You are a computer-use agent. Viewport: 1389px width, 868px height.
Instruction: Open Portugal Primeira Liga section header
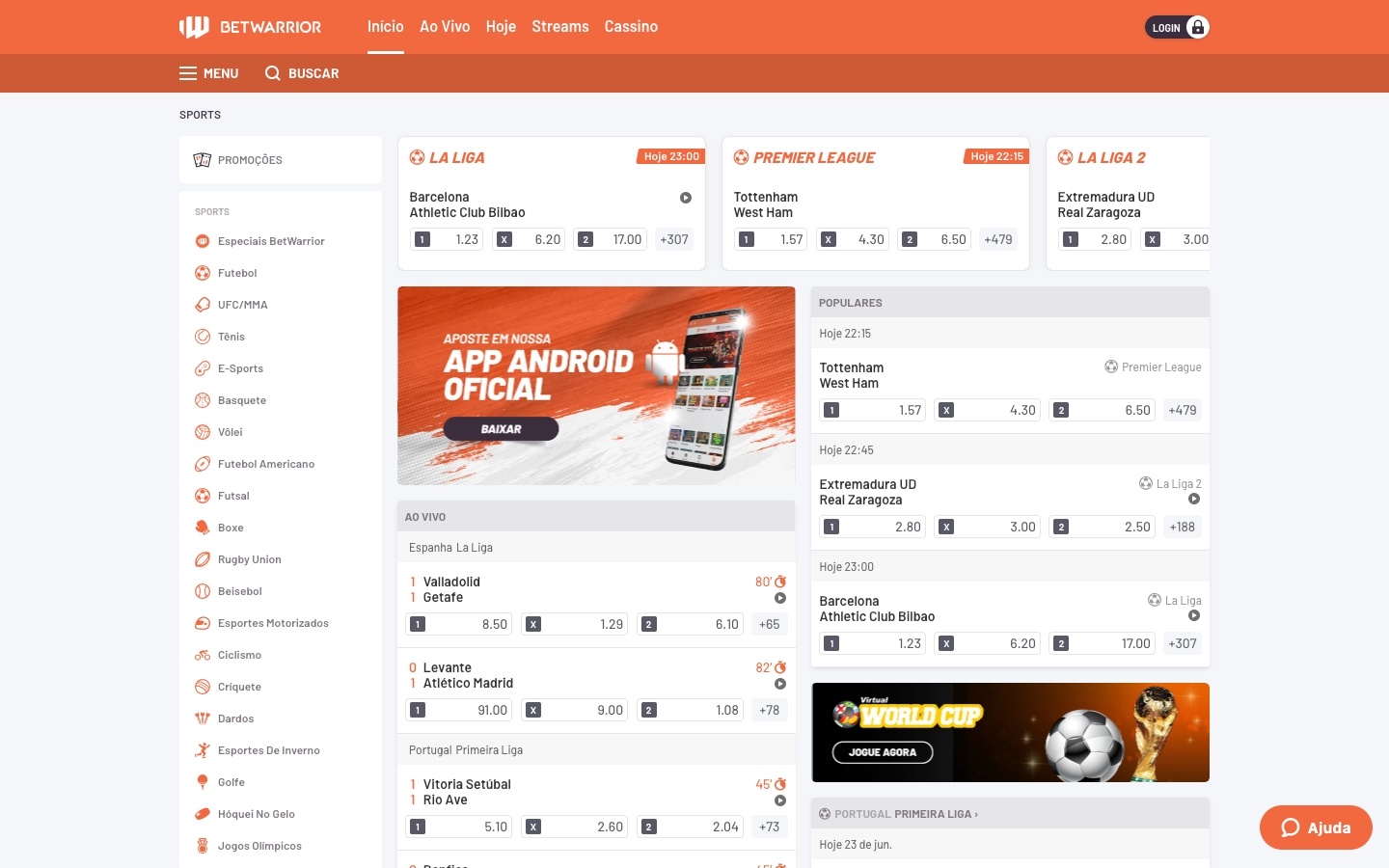pos(1010,814)
